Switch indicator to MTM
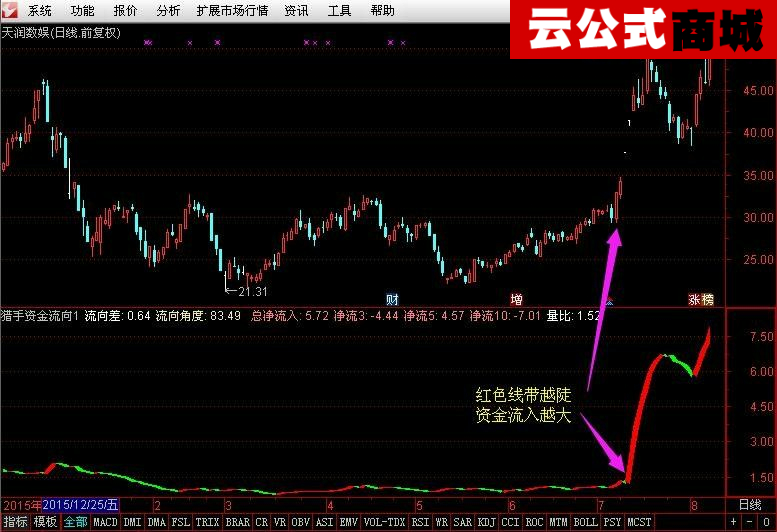777x532 pixels. (x=558, y=522)
